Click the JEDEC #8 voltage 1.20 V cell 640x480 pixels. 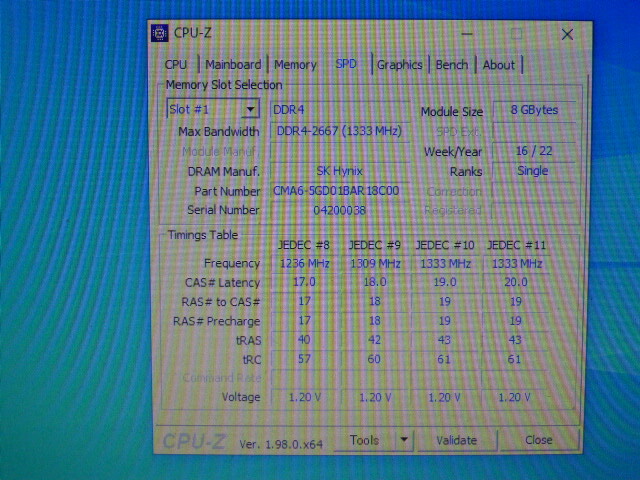point(305,397)
